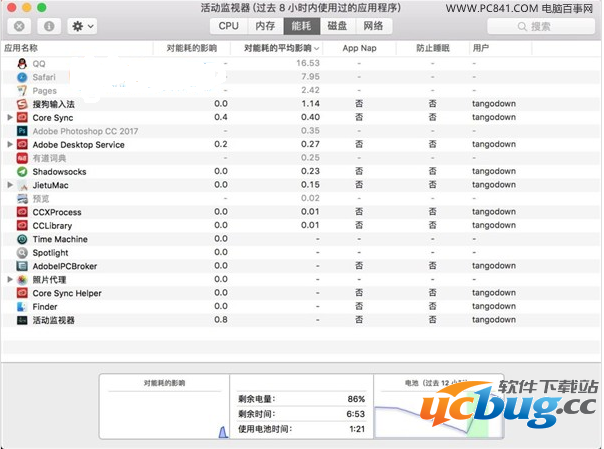Screen dimensions: 604x449
Task: Click the 活动监视器 app icon
Action: click(x=22, y=320)
